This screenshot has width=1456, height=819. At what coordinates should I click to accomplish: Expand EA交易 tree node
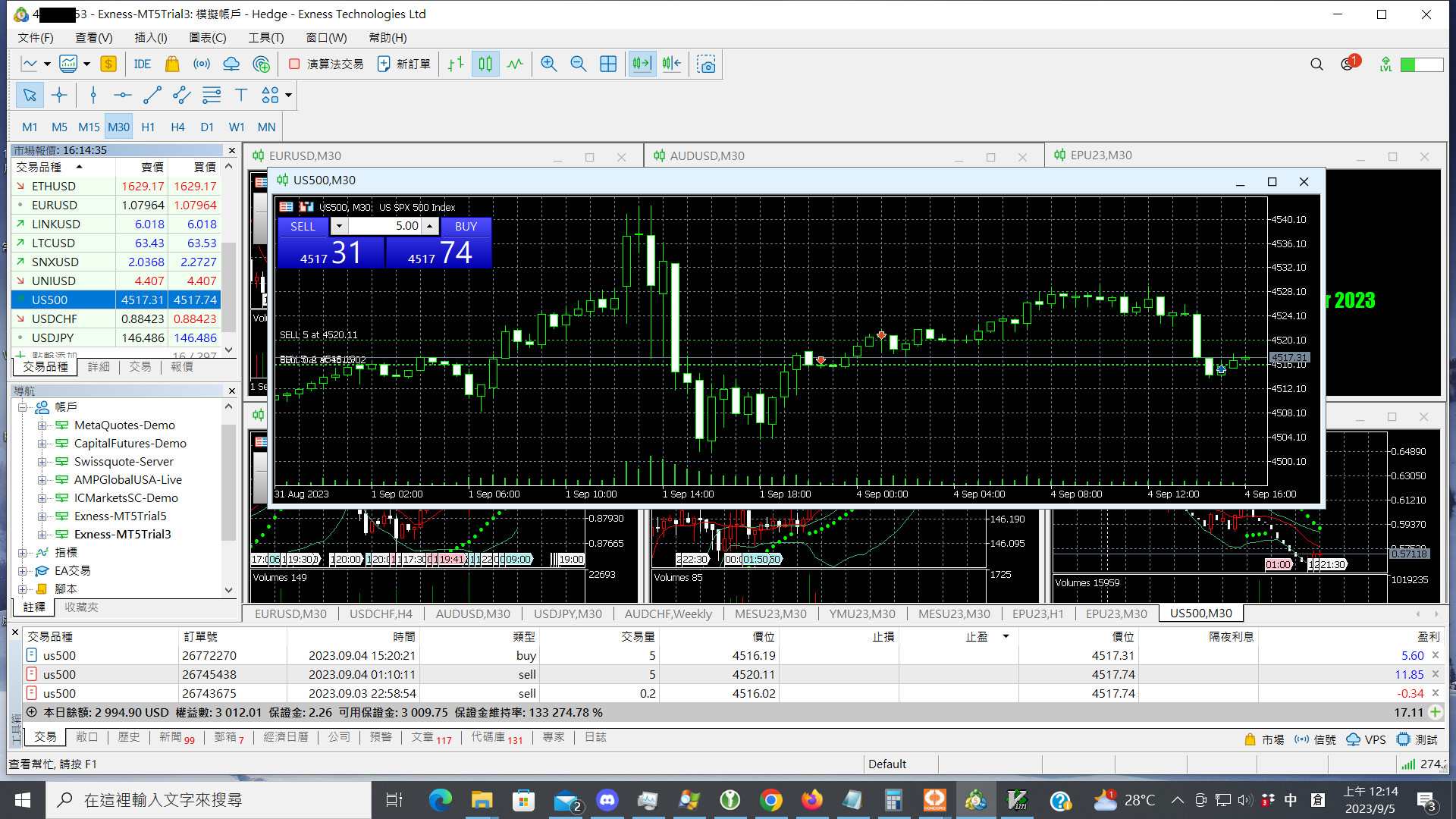(23, 571)
